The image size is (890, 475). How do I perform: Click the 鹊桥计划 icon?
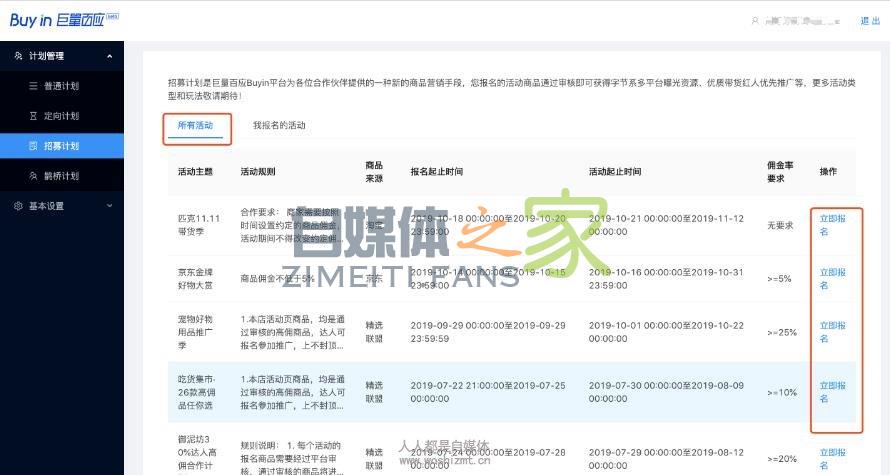coord(33,176)
